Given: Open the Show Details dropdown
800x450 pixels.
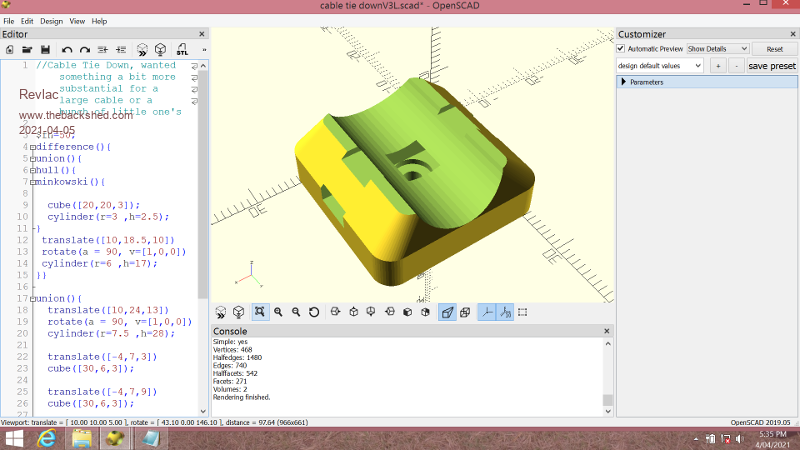Looking at the screenshot, I should [717, 48].
